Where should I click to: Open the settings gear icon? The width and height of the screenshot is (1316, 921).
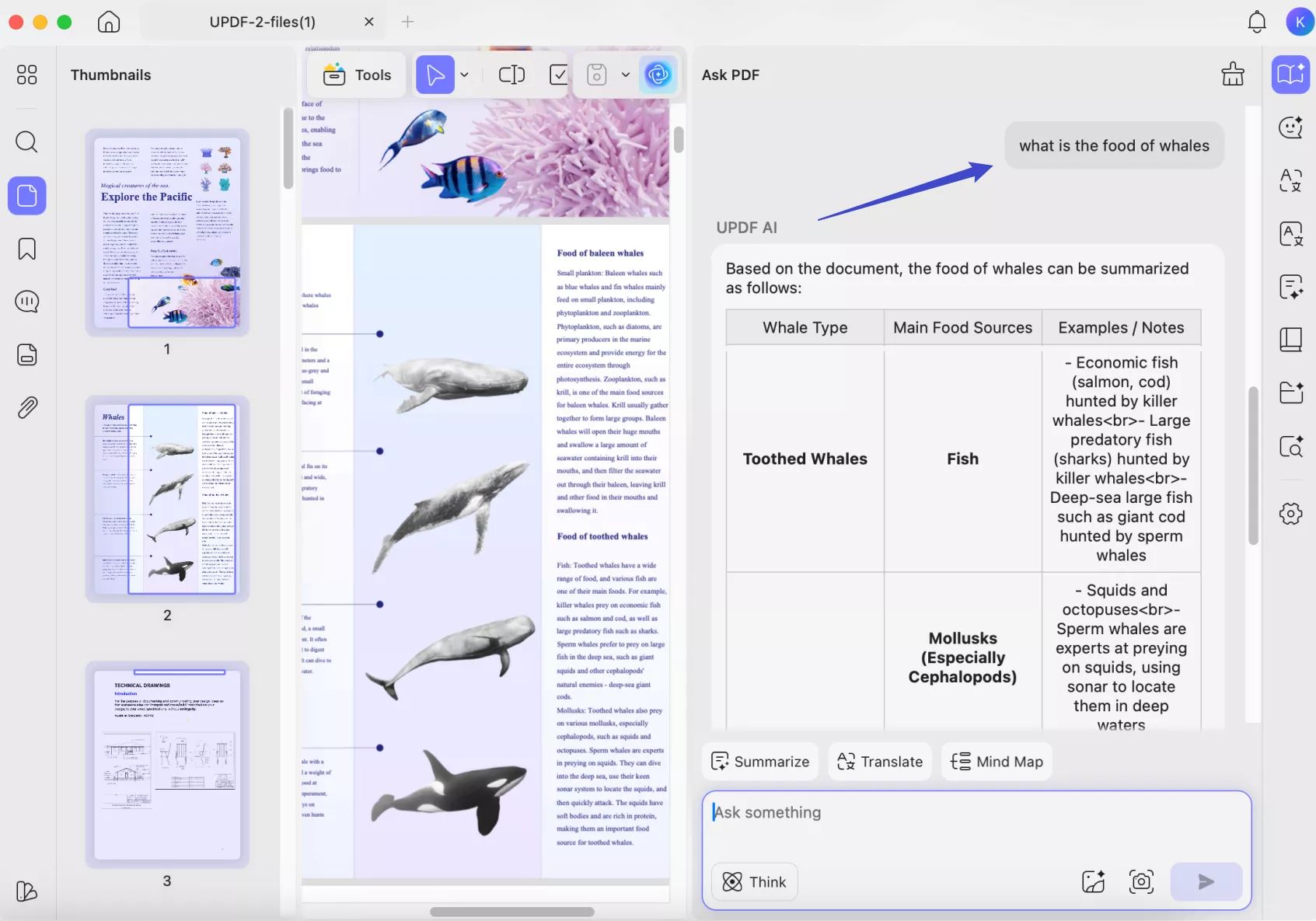click(1290, 514)
